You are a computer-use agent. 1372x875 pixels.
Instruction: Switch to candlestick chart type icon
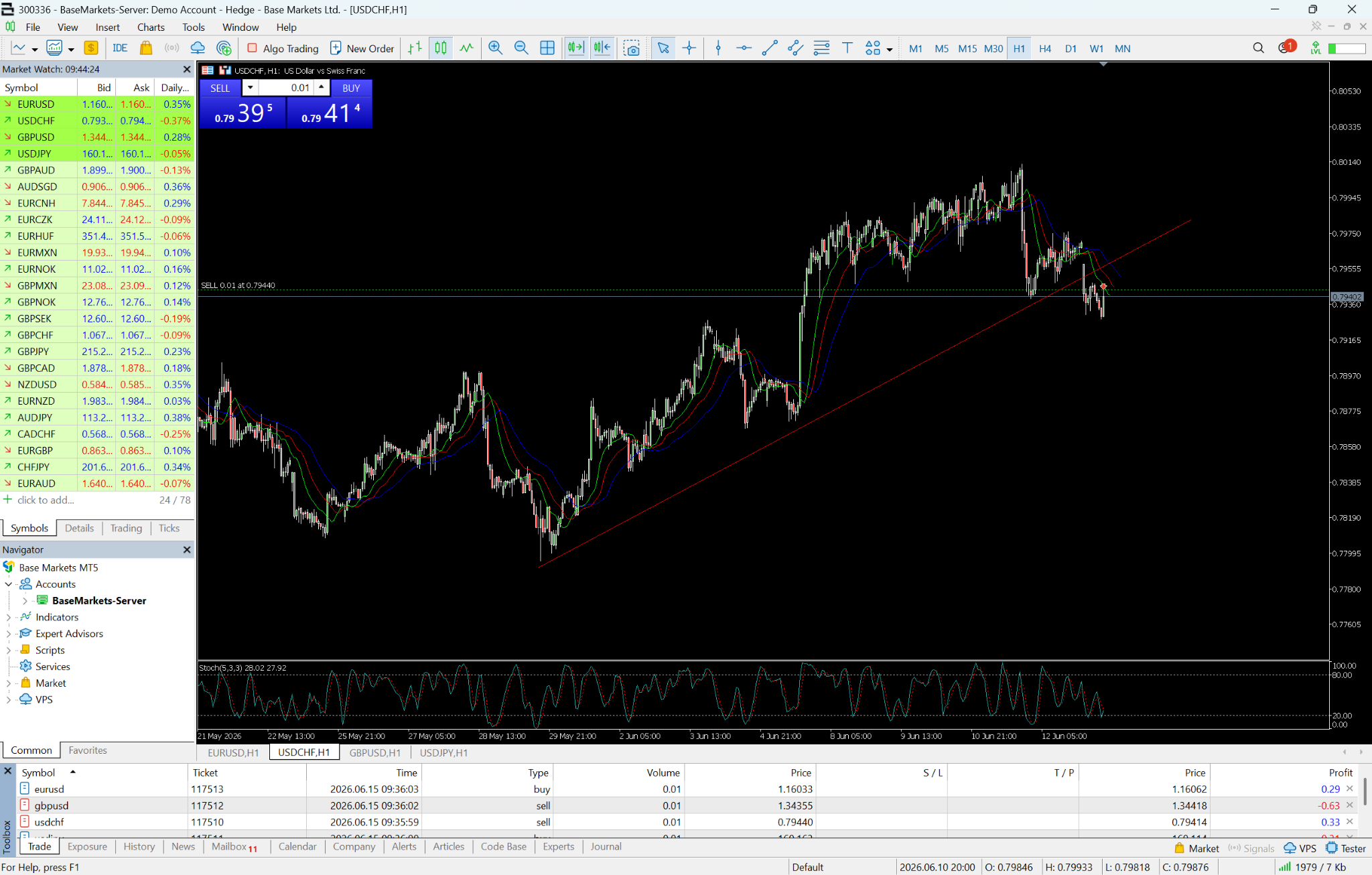click(x=441, y=48)
